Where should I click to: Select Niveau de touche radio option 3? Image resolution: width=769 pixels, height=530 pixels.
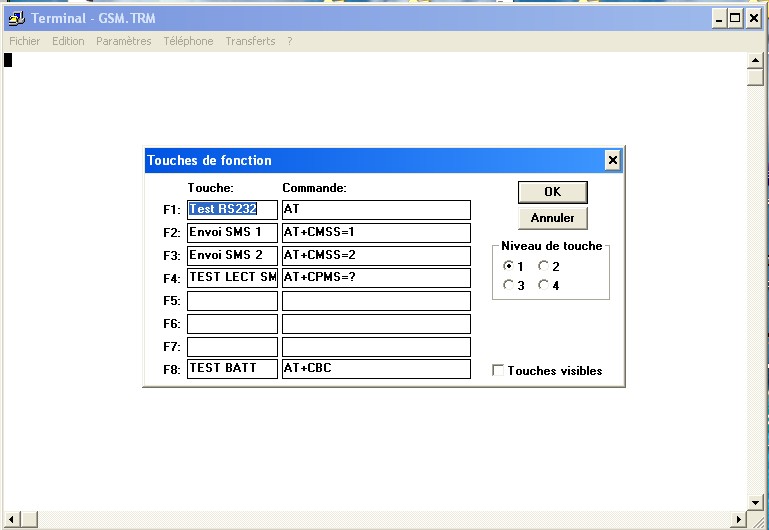click(x=509, y=285)
